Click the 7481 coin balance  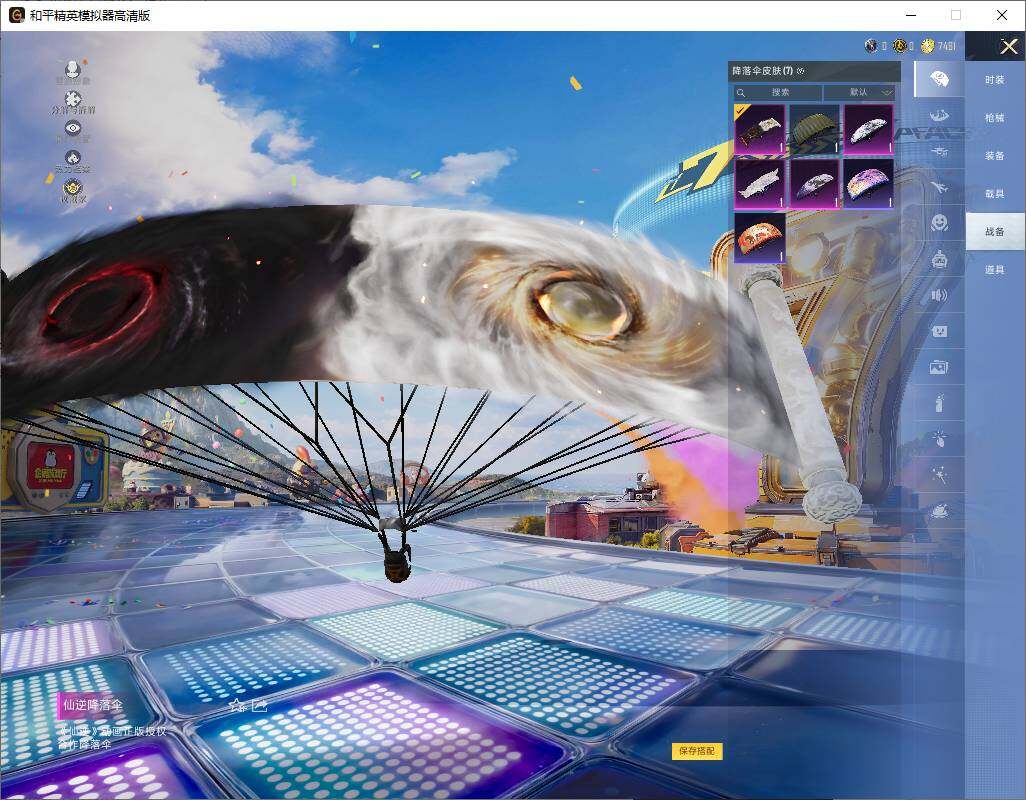(x=946, y=46)
